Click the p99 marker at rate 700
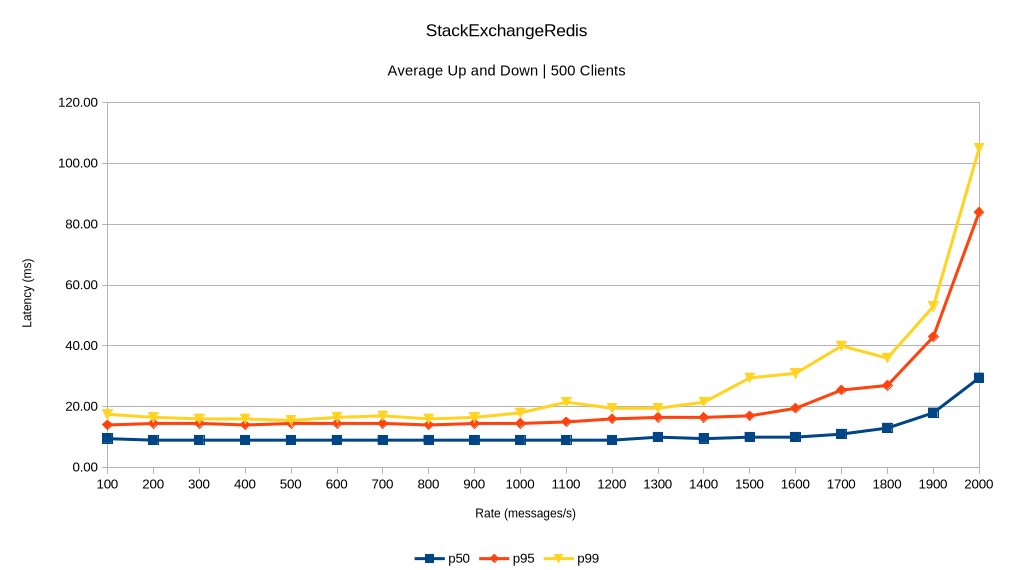The height and width of the screenshot is (570, 1014). coord(382,415)
